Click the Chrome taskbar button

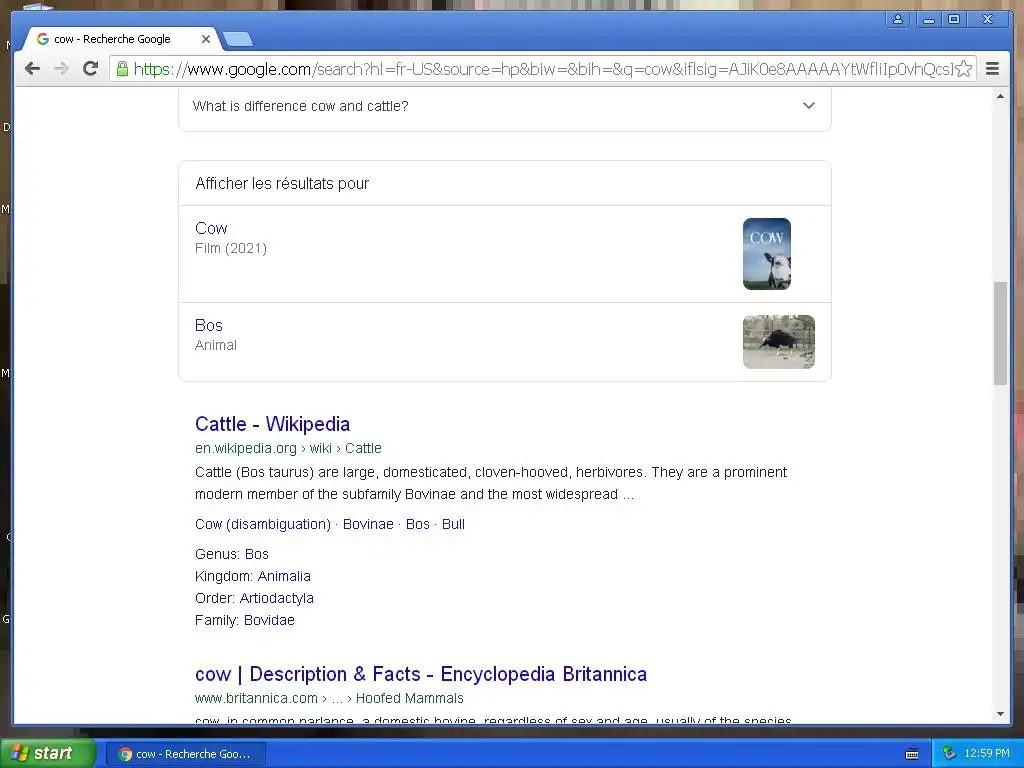pos(185,754)
